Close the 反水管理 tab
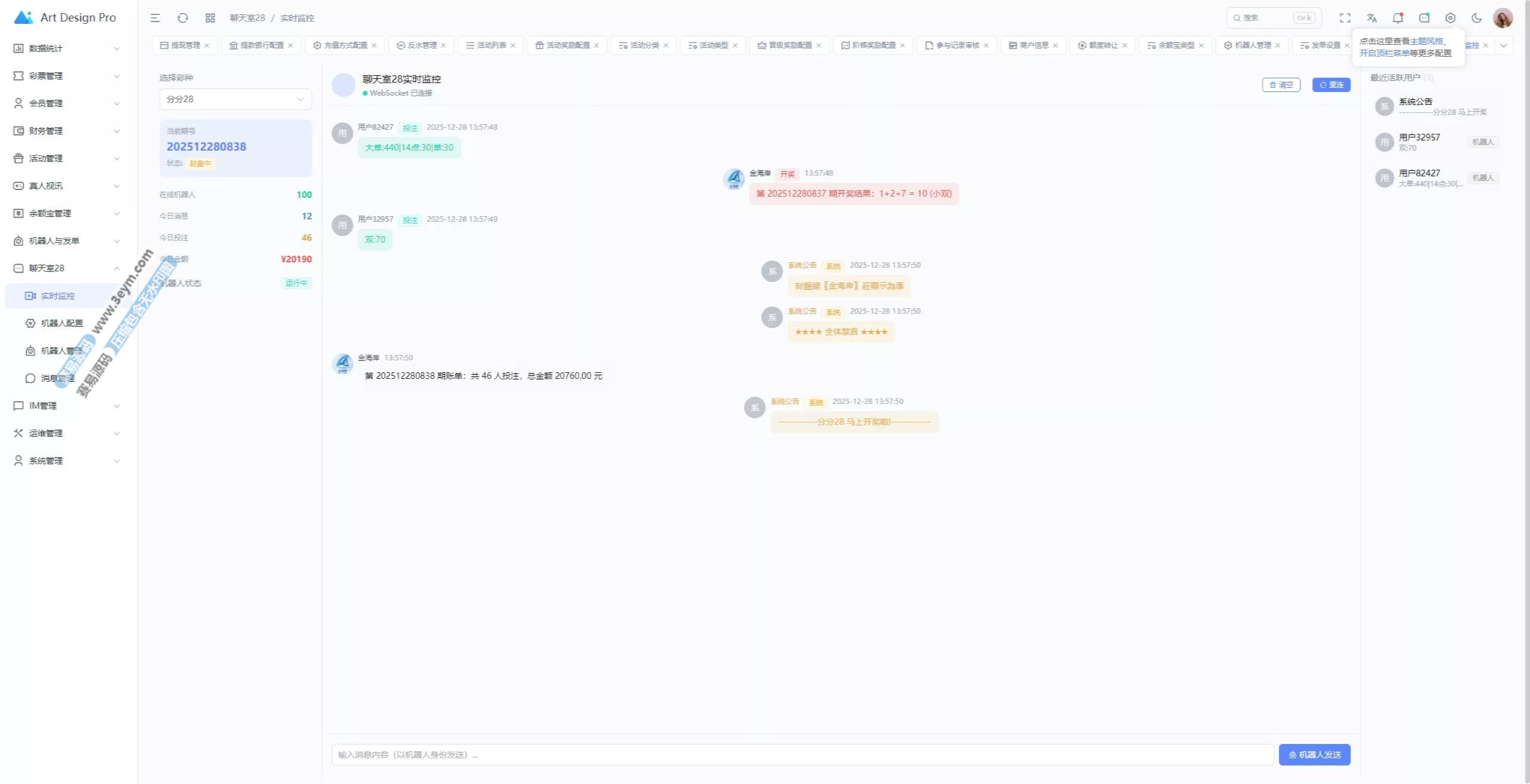The height and width of the screenshot is (784, 1530). [443, 45]
